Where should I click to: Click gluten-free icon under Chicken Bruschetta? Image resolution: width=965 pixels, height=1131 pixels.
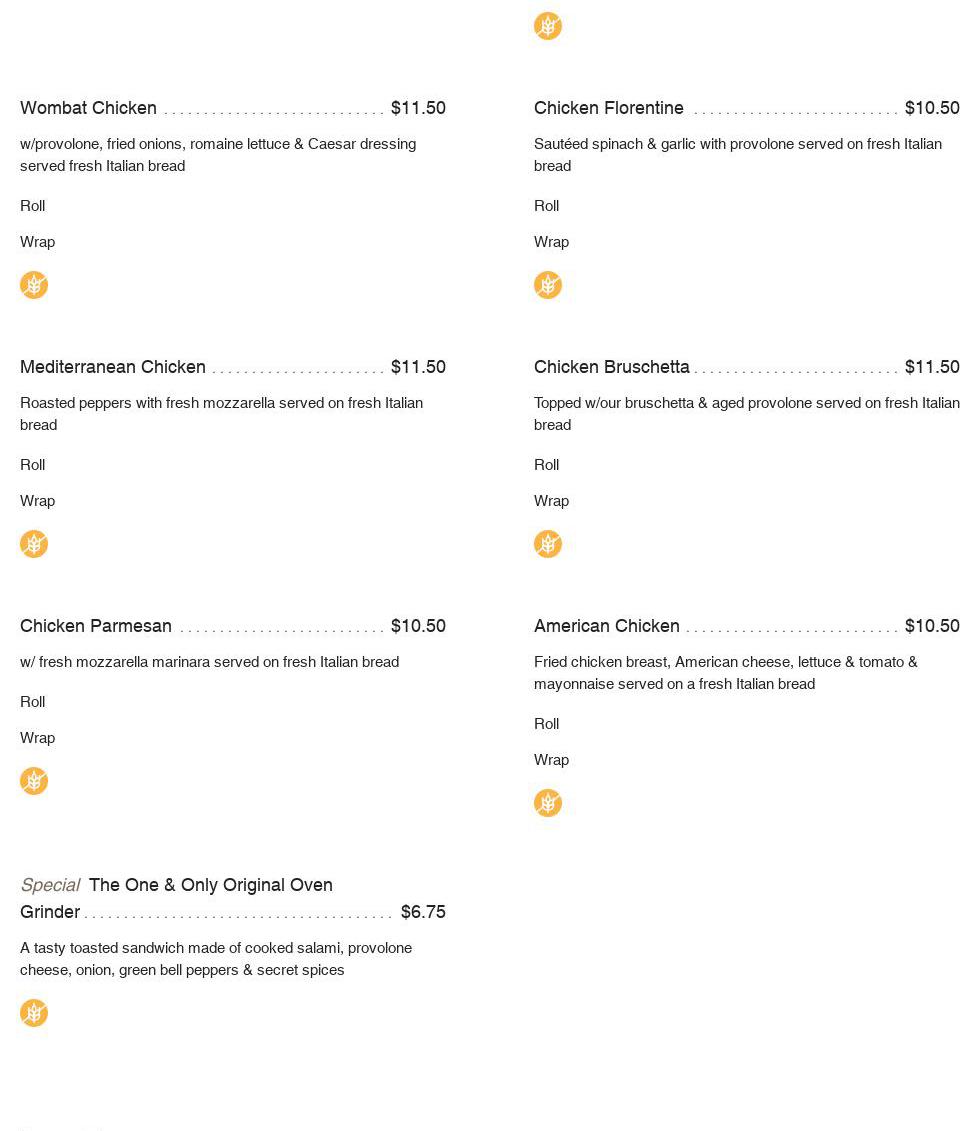click(x=548, y=544)
